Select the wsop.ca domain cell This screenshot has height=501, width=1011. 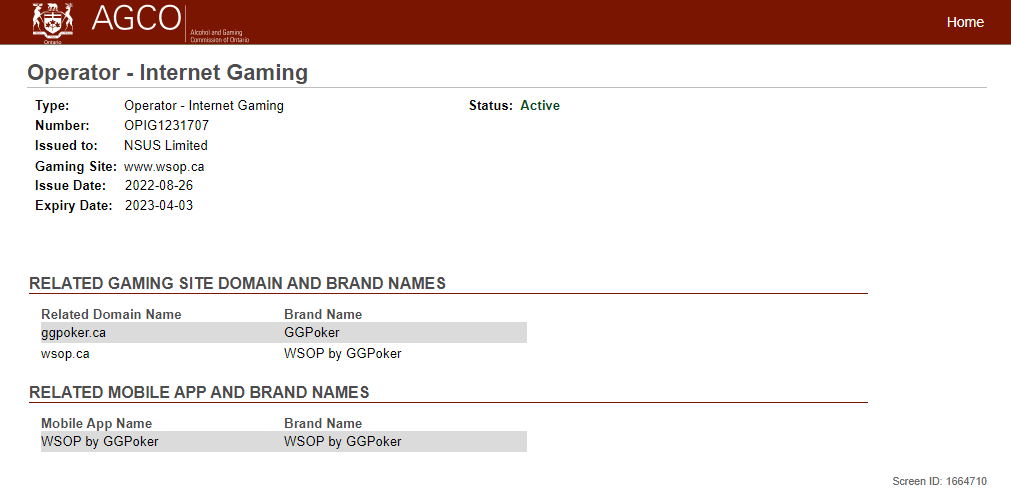pyautogui.click(x=65, y=354)
